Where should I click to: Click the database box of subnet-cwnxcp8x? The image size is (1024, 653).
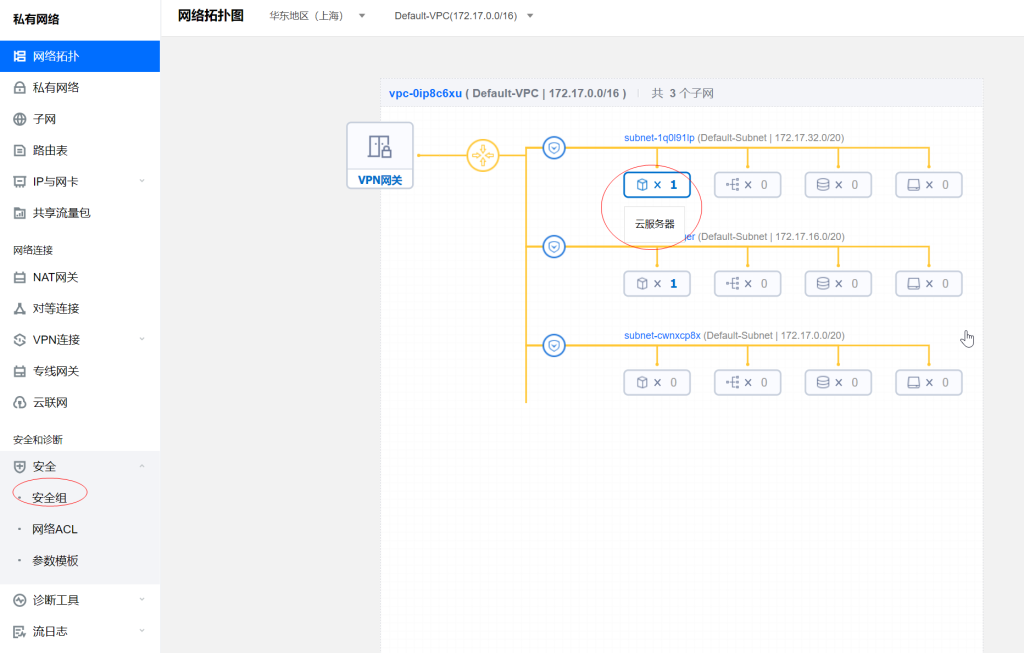tap(838, 382)
